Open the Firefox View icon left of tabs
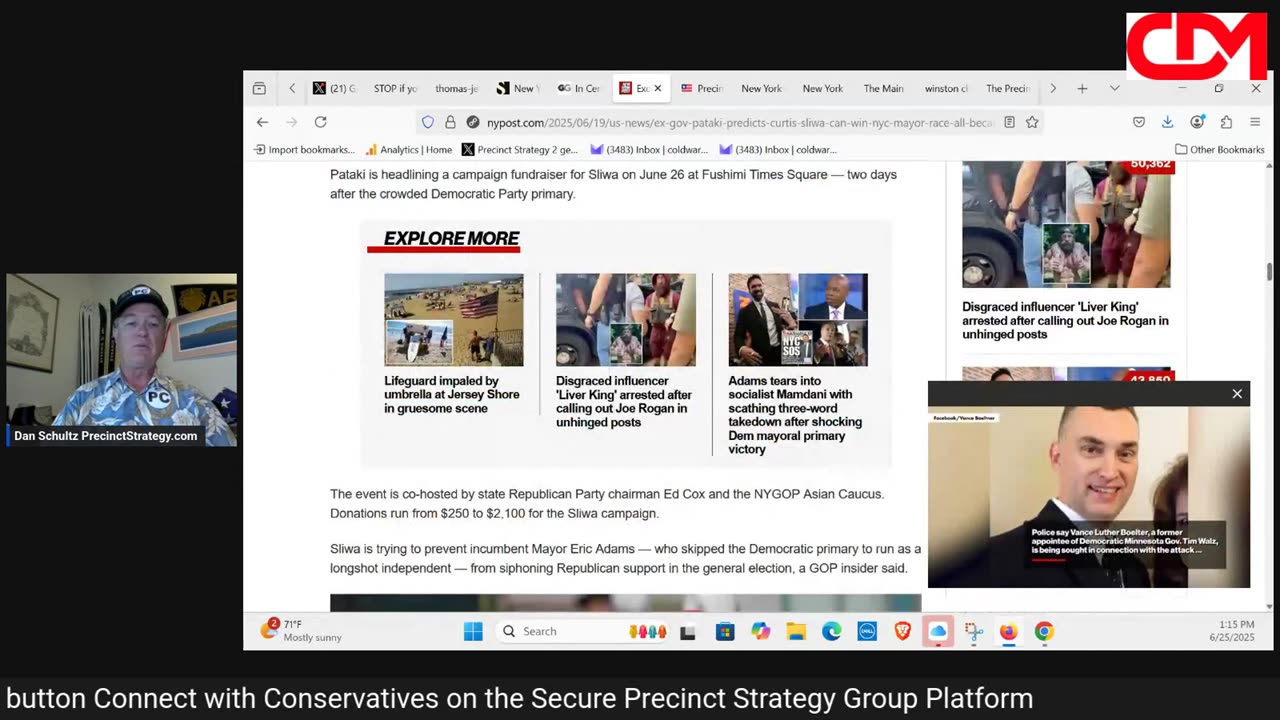Image resolution: width=1280 pixels, height=720 pixels. (259, 88)
